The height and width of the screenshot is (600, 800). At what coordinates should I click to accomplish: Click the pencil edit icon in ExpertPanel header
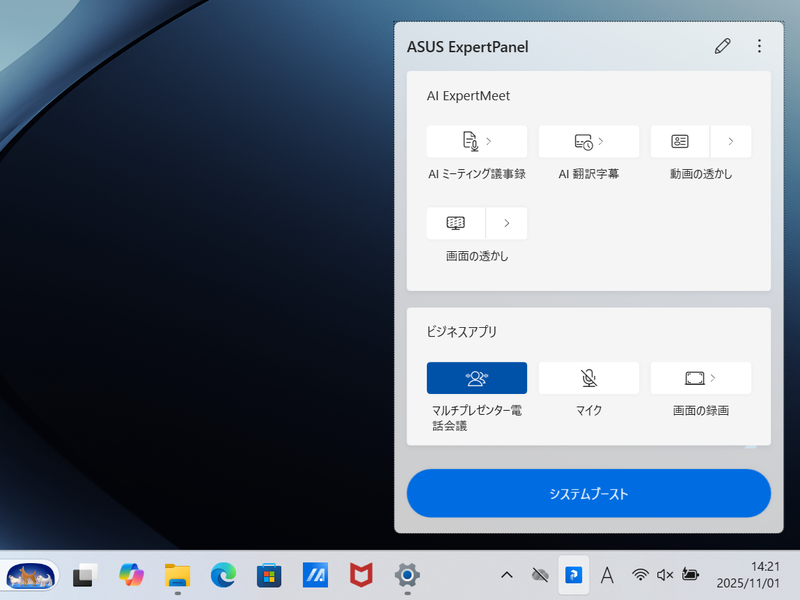pyautogui.click(x=723, y=46)
